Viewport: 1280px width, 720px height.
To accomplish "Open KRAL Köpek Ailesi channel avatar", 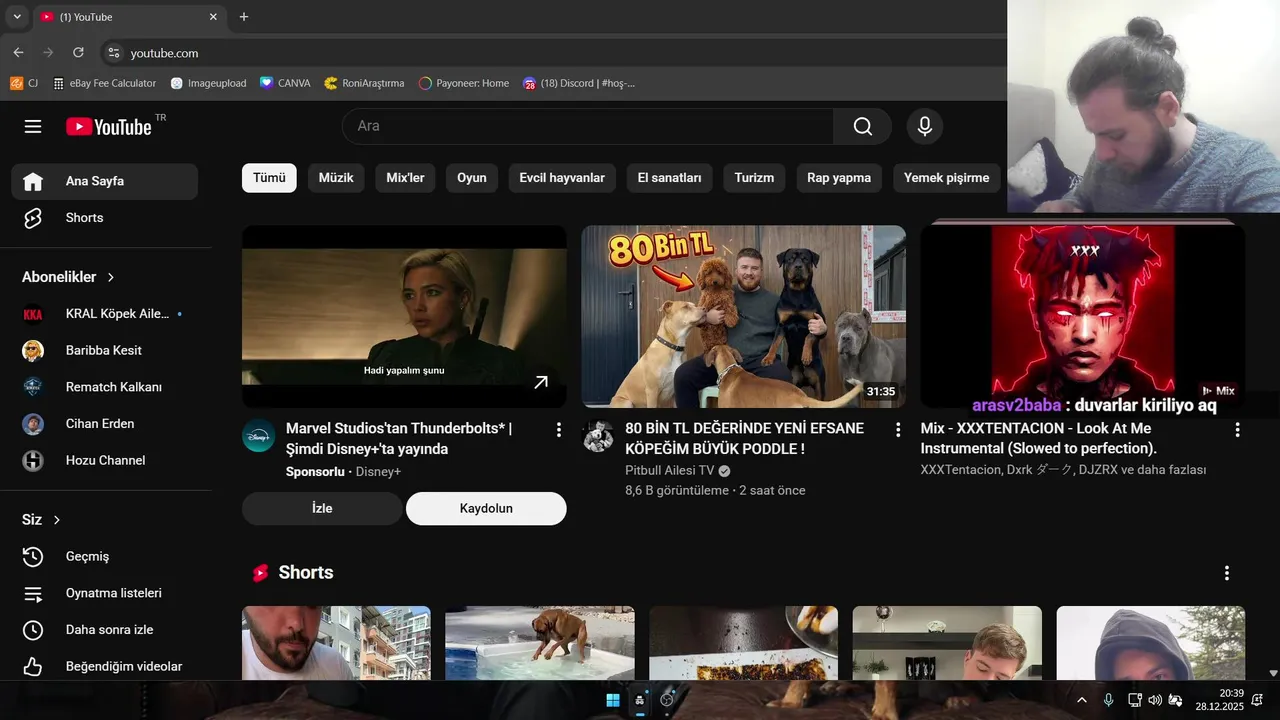I will click(x=33, y=314).
